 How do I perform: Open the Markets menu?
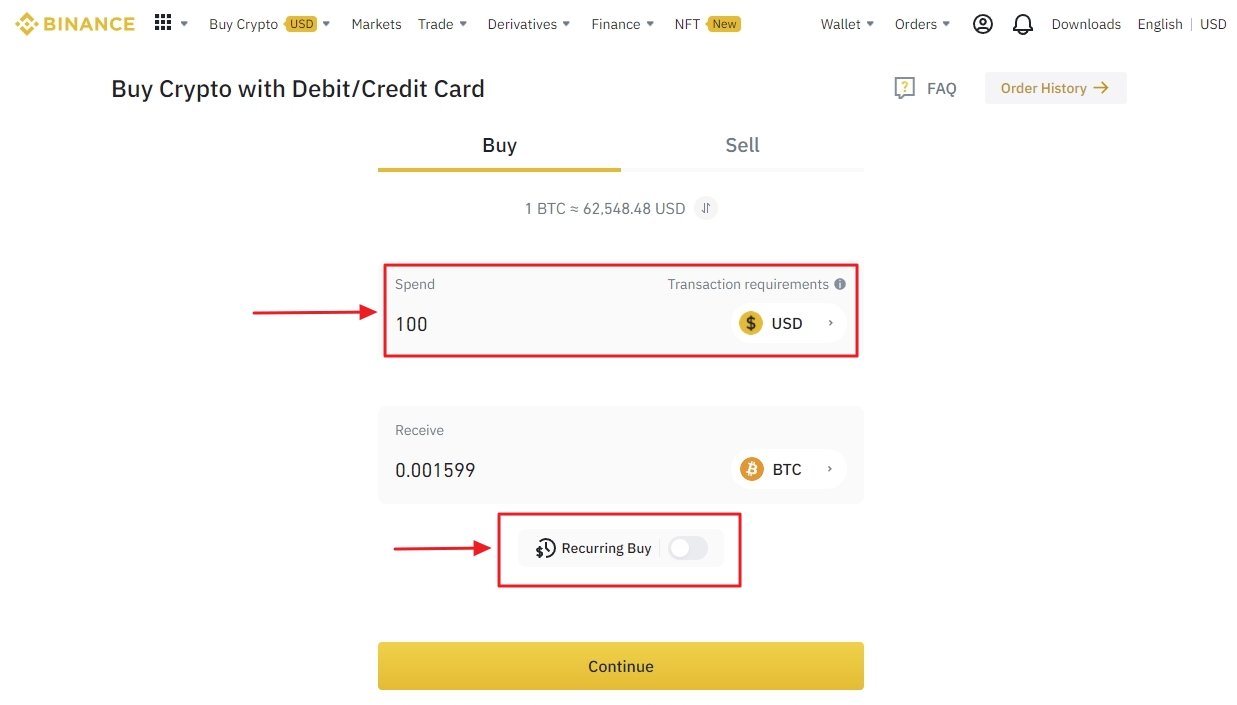pyautogui.click(x=376, y=23)
